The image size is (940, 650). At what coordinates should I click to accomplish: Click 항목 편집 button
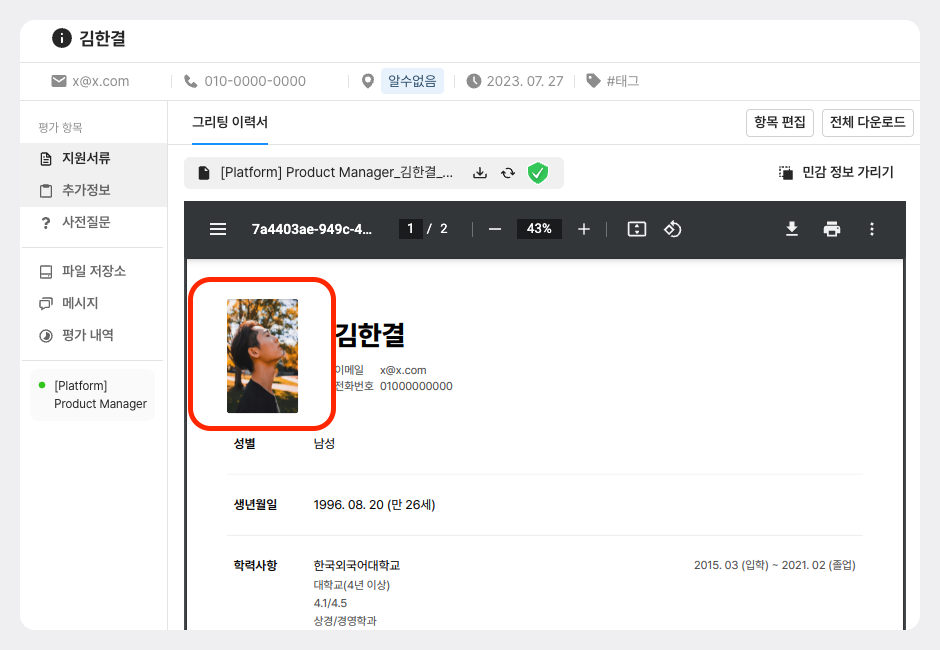[779, 122]
